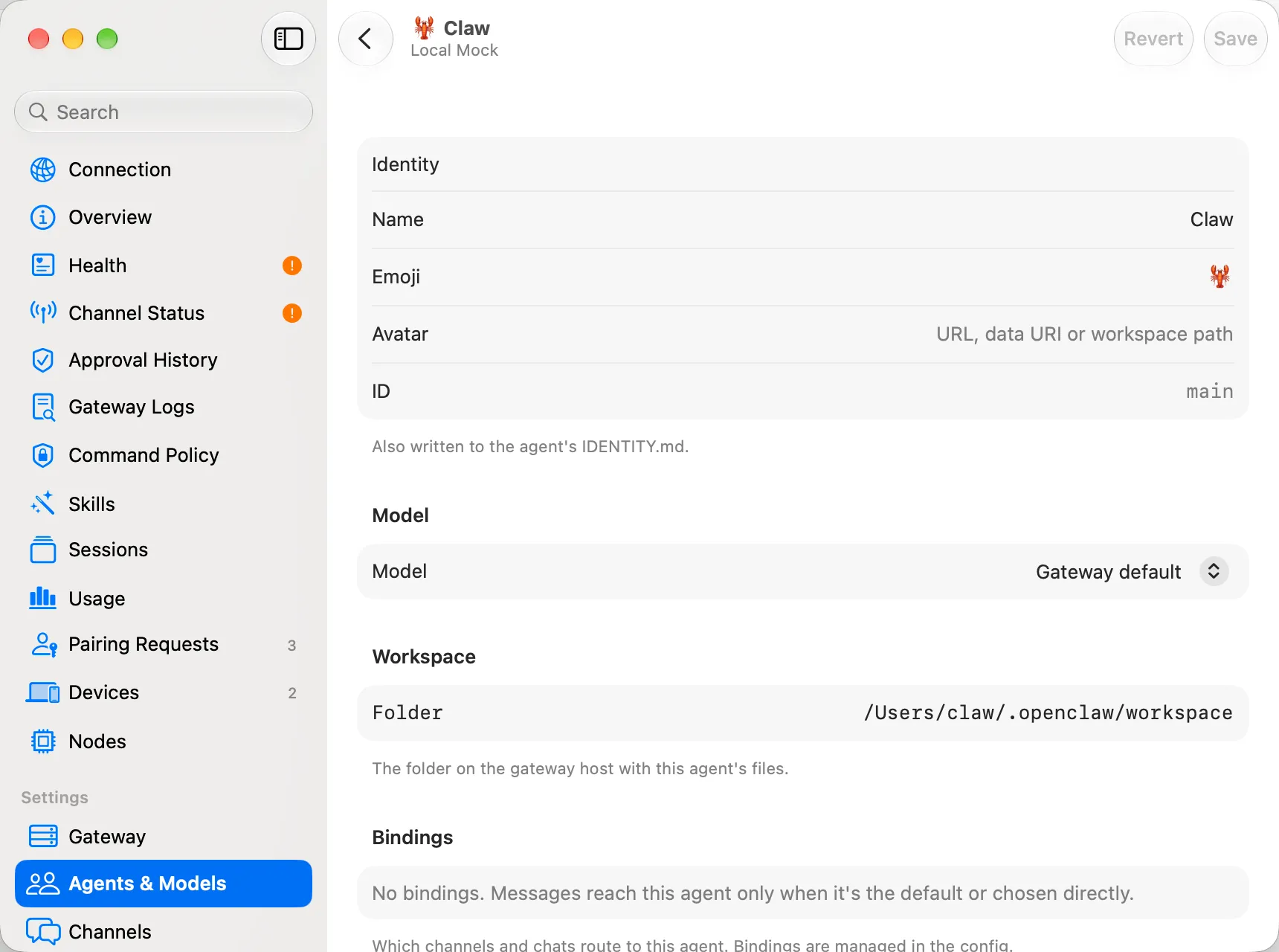
Task: Open the Devices section
Action: click(164, 692)
